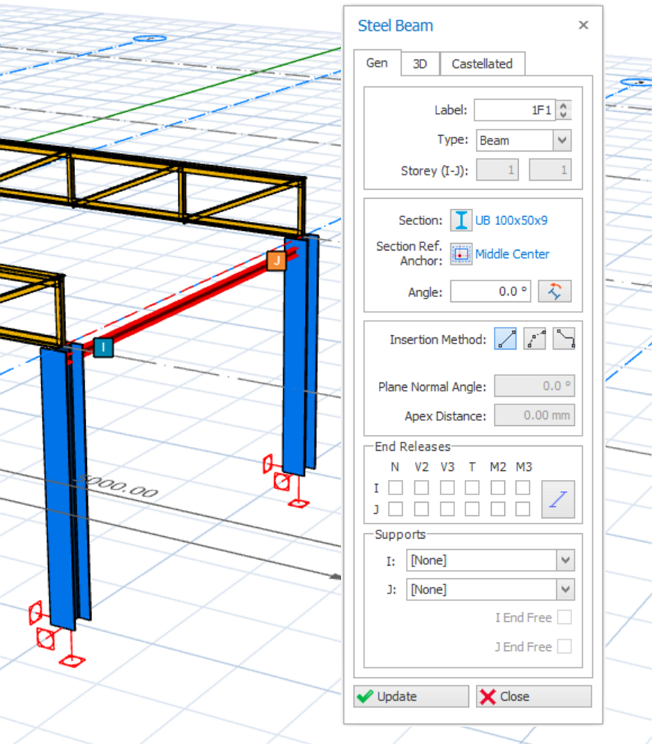Click the UB section profile icon
The height and width of the screenshot is (744, 652).
click(x=460, y=221)
